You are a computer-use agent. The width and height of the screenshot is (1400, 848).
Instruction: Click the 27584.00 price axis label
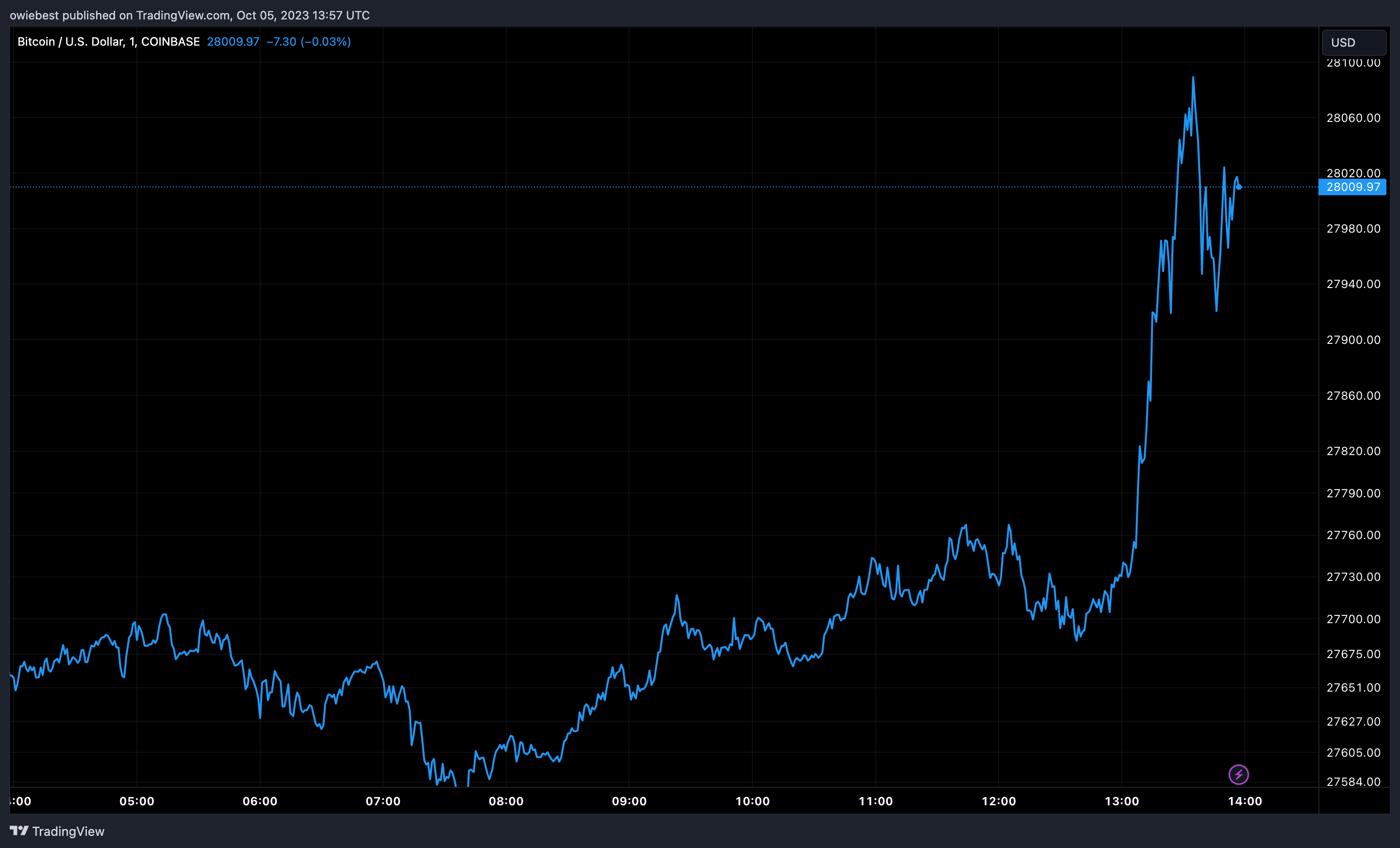1353,782
